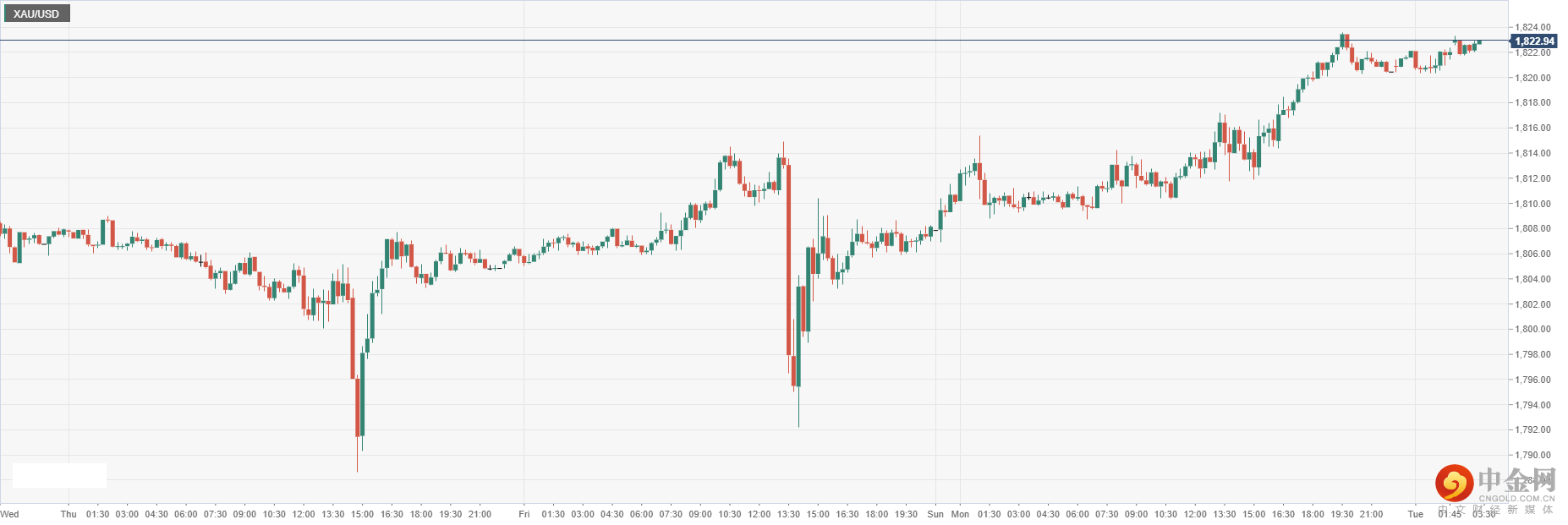Click the 1,816.00 price axis label
1568x525 pixels.
[1532, 129]
